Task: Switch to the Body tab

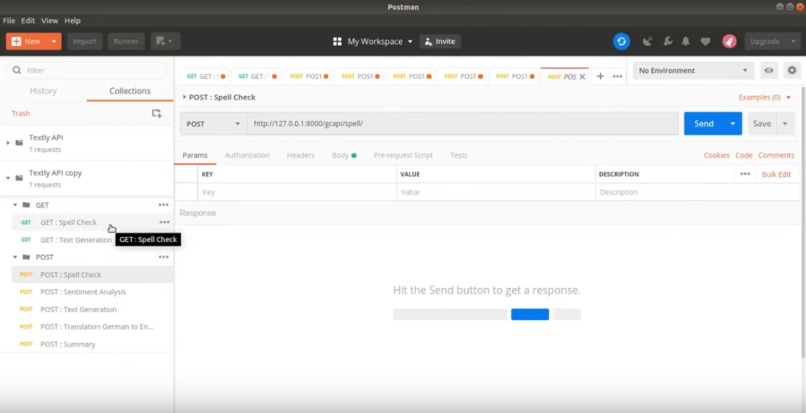Action: [344, 155]
